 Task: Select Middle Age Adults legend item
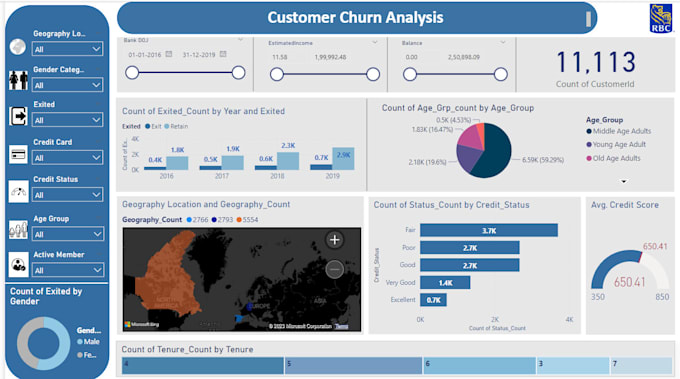[618, 131]
